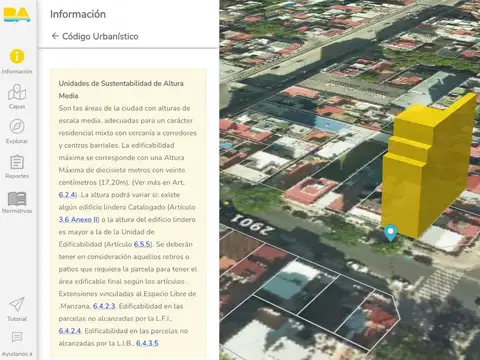Viewport: 480px width, 360px height.
Task: Click the 2901 street number label
Action: [x=252, y=224]
